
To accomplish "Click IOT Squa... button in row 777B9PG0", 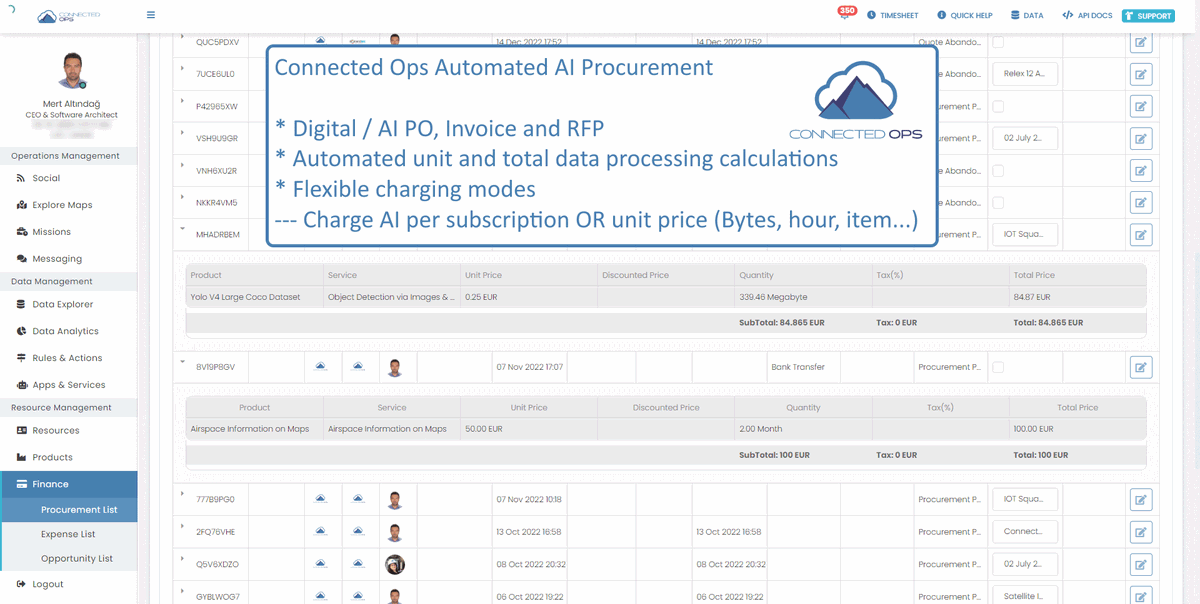I will pos(1024,499).
